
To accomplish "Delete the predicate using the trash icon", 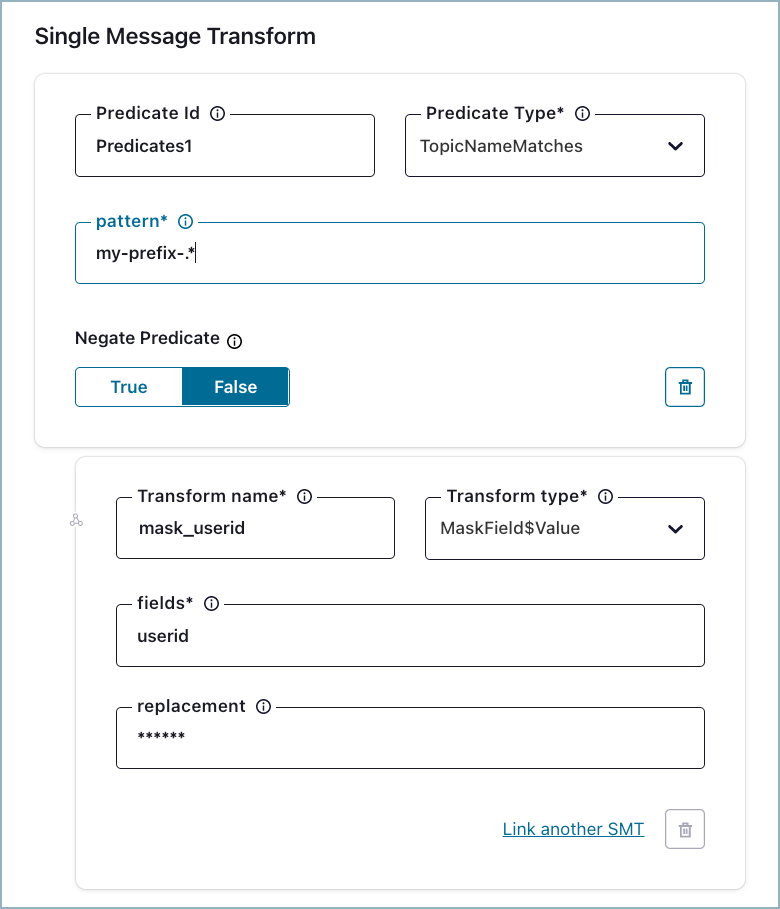I will click(x=685, y=387).
